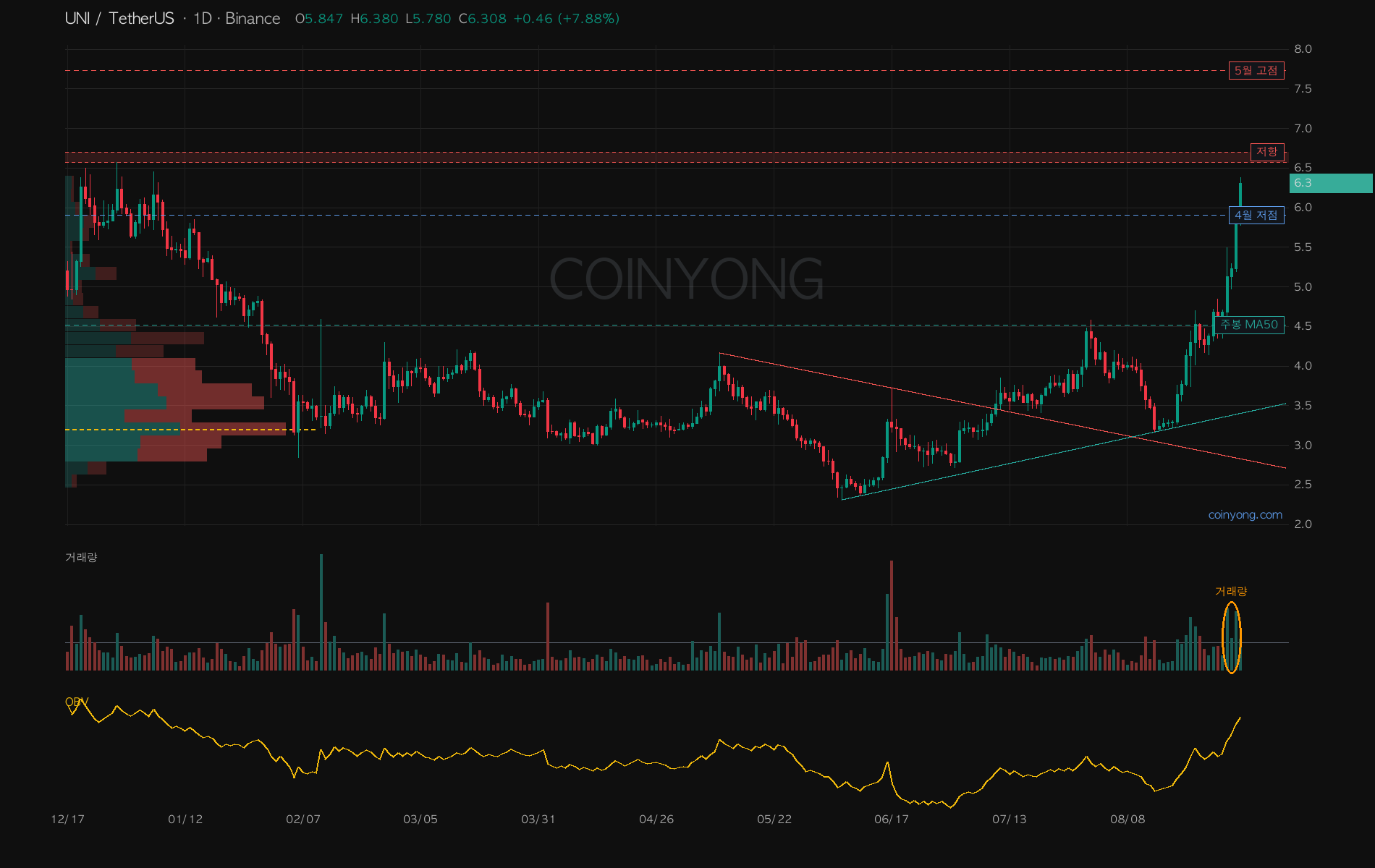
Task: Click the 02/07 date axis label
Action: [x=303, y=820]
